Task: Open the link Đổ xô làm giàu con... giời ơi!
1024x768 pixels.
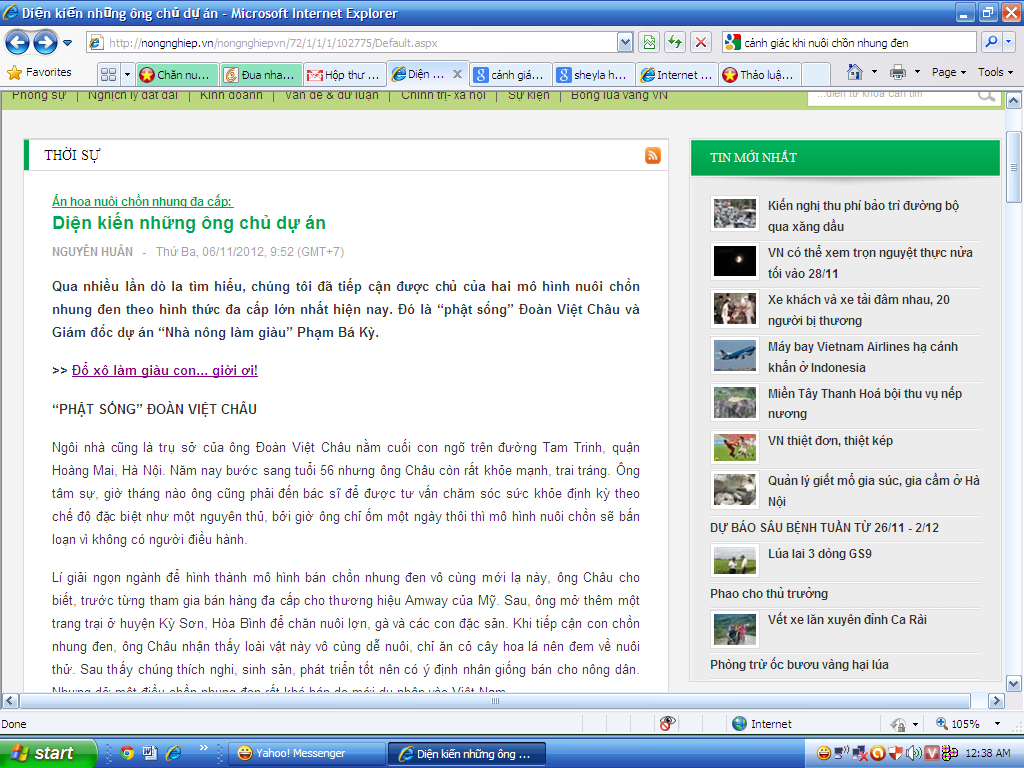Action: pos(164,370)
